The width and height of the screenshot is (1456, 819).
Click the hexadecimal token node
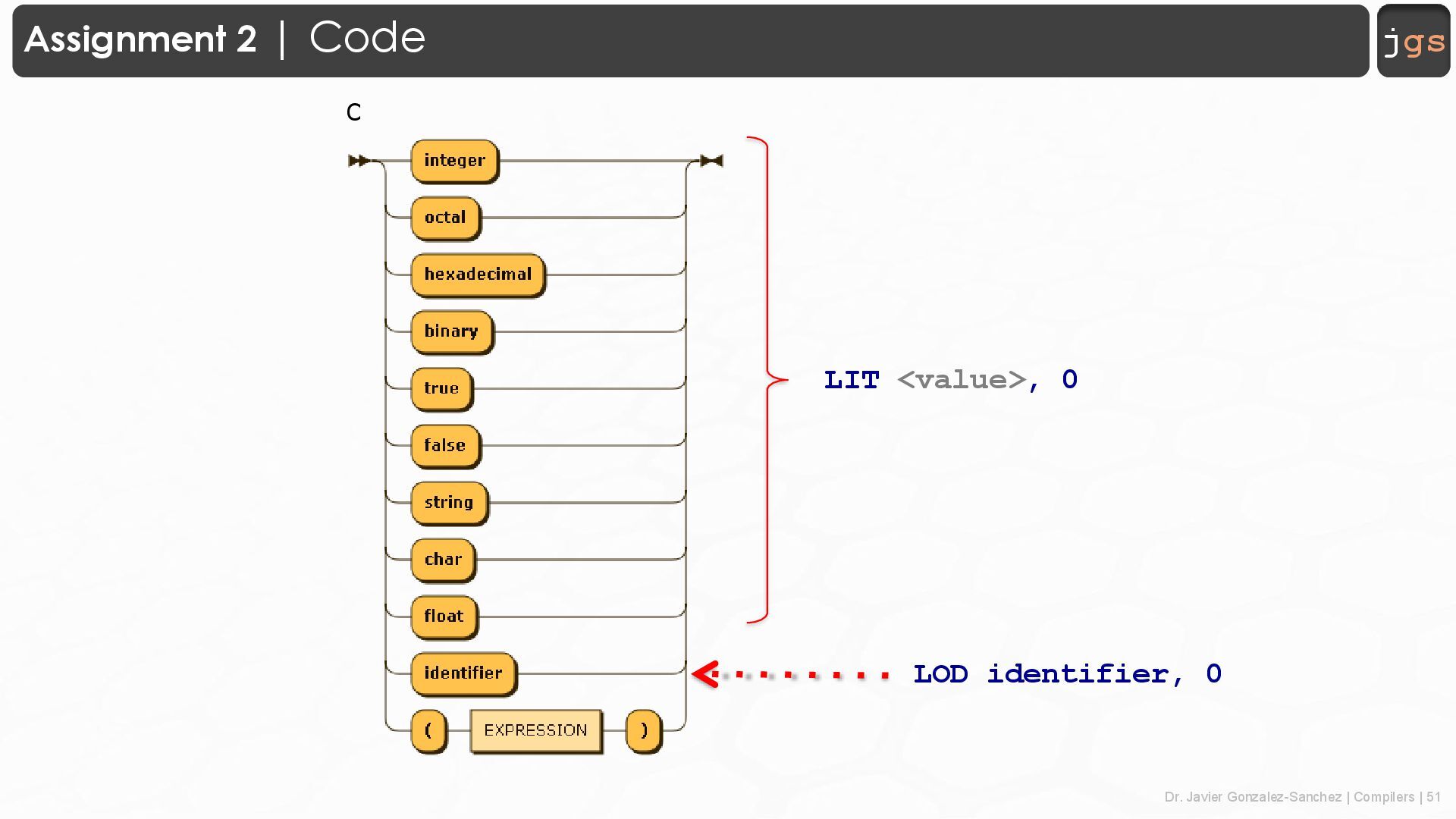[478, 275]
